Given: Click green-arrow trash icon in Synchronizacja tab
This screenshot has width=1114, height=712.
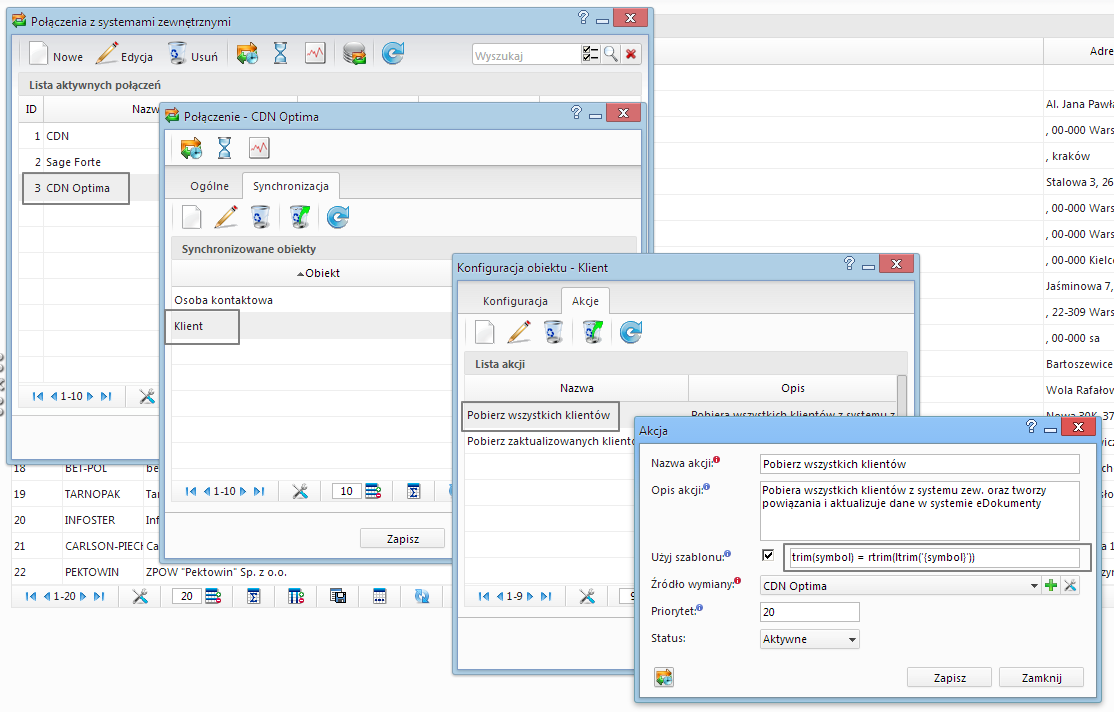Looking at the screenshot, I should pyautogui.click(x=300, y=217).
